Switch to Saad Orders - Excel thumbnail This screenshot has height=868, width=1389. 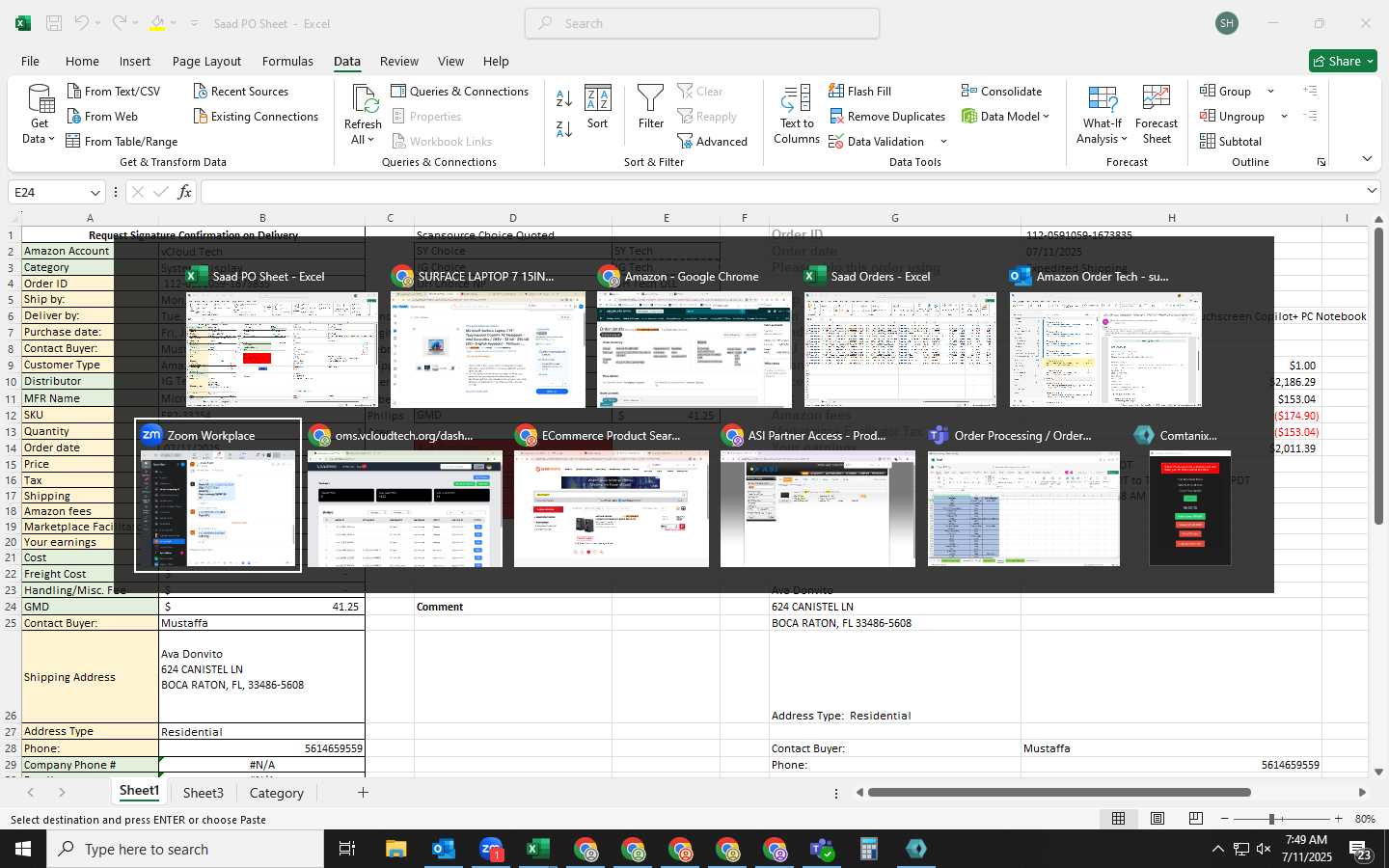pyautogui.click(x=900, y=337)
